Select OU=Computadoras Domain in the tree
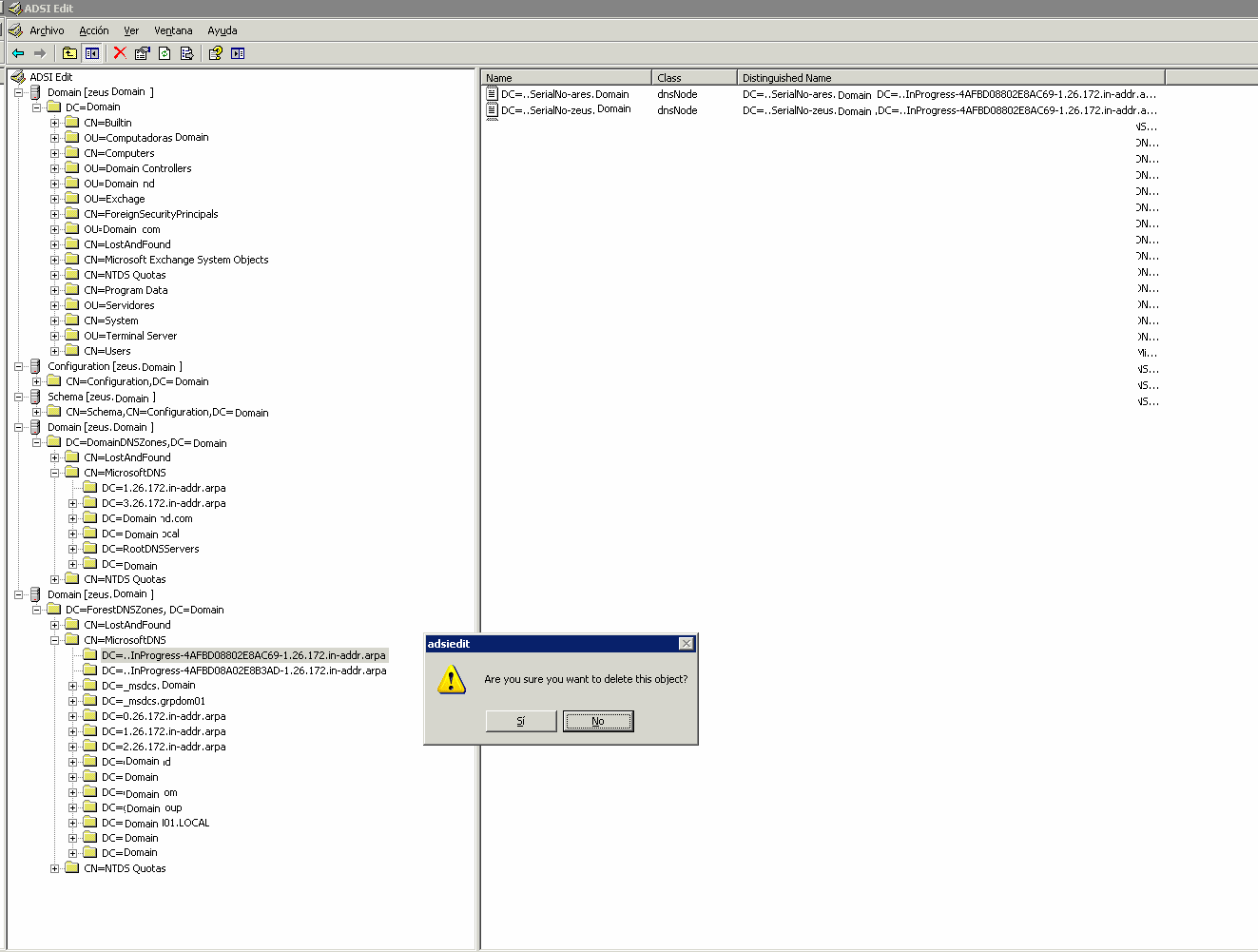Image resolution: width=1258 pixels, height=952 pixels. point(146,138)
